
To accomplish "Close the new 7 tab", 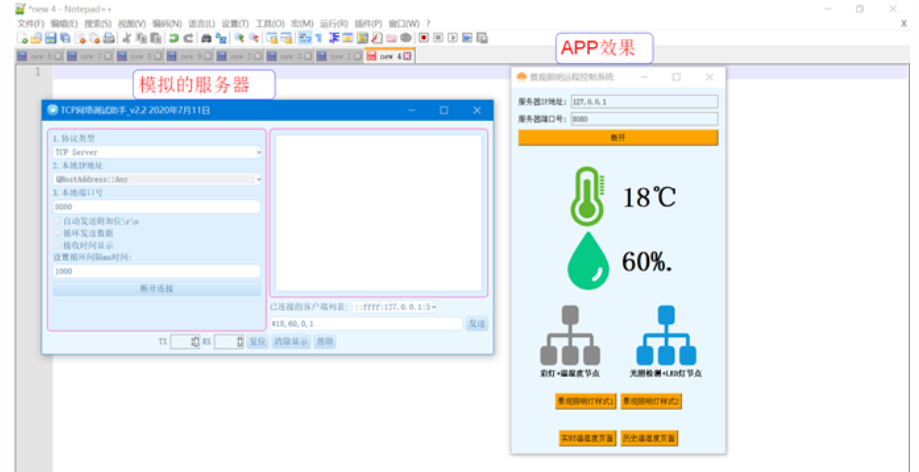I will pos(108,56).
